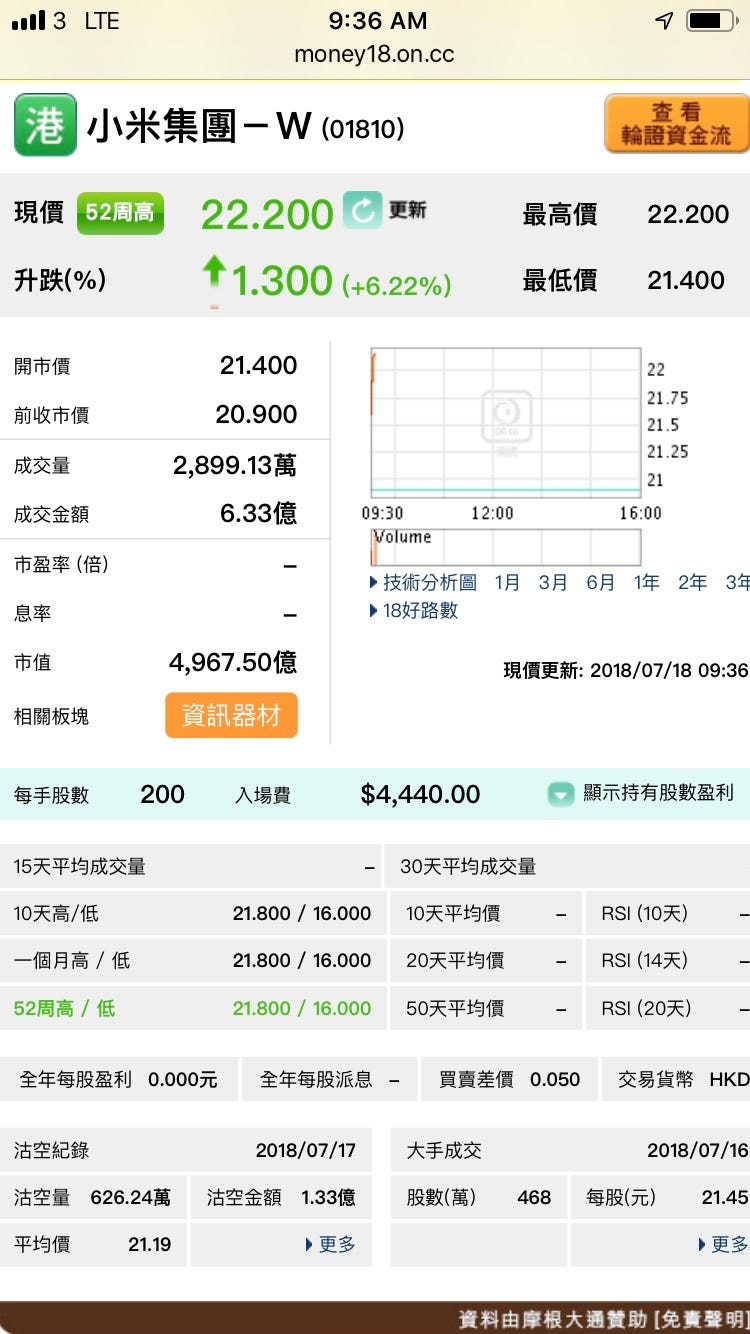Select the 最低價 value 21.400
750x1334 pixels.
point(686,281)
